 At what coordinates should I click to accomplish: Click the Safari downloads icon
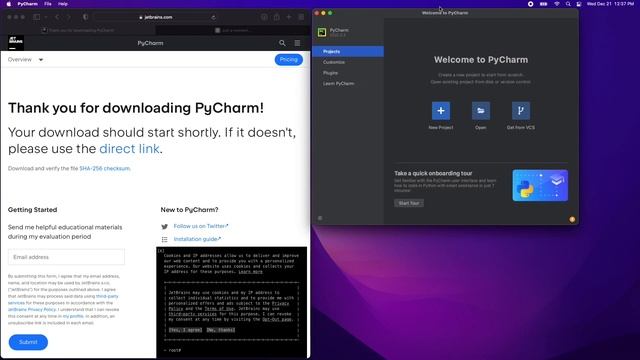coord(264,17)
